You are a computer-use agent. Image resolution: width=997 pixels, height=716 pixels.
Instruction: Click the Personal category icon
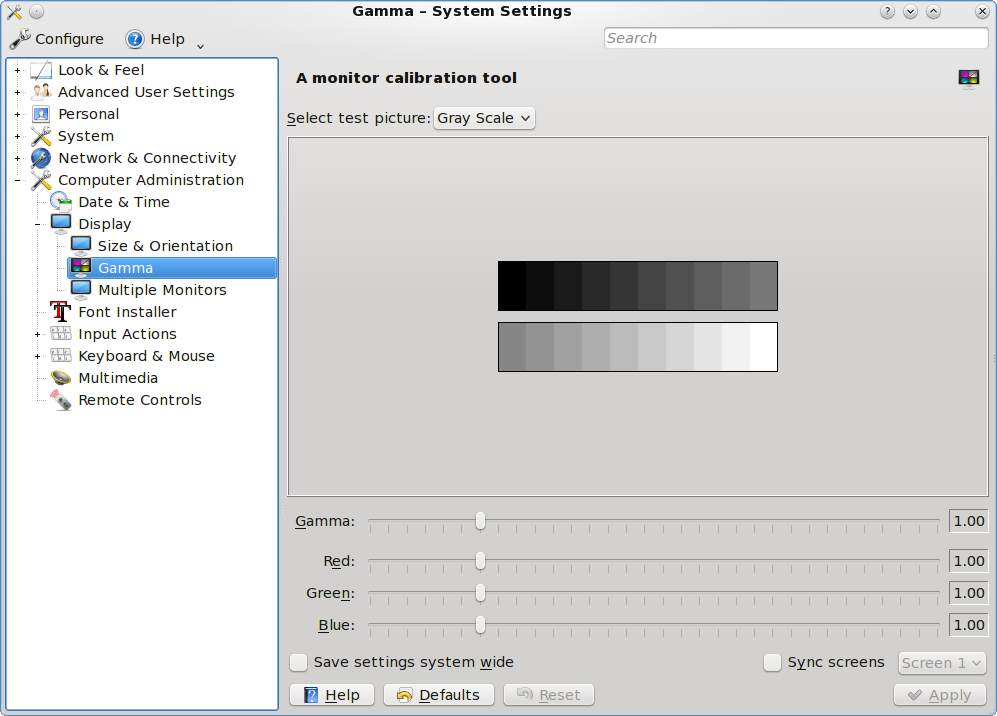41,114
